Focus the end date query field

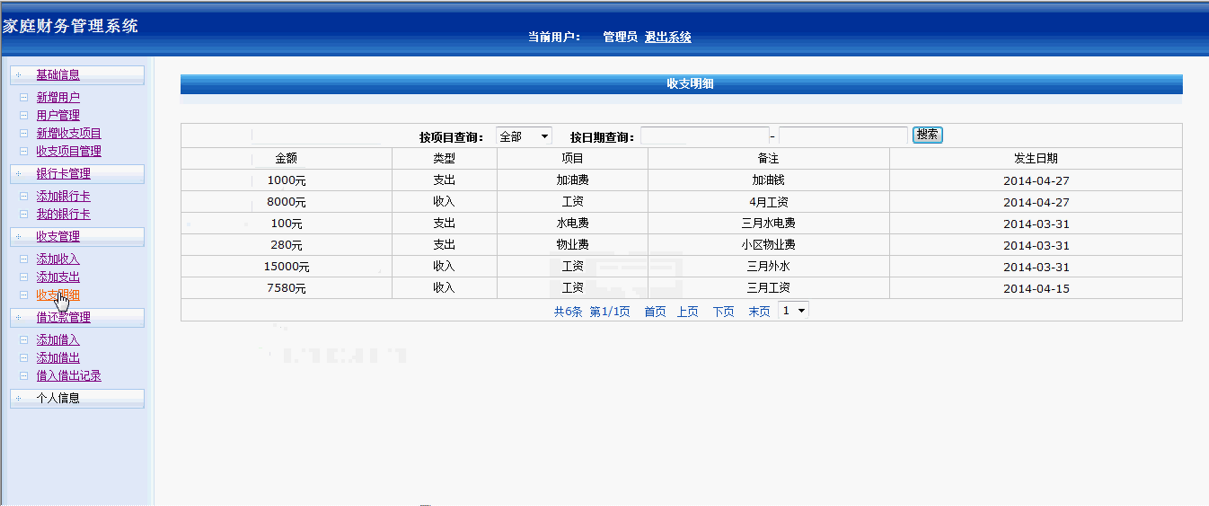coord(843,136)
